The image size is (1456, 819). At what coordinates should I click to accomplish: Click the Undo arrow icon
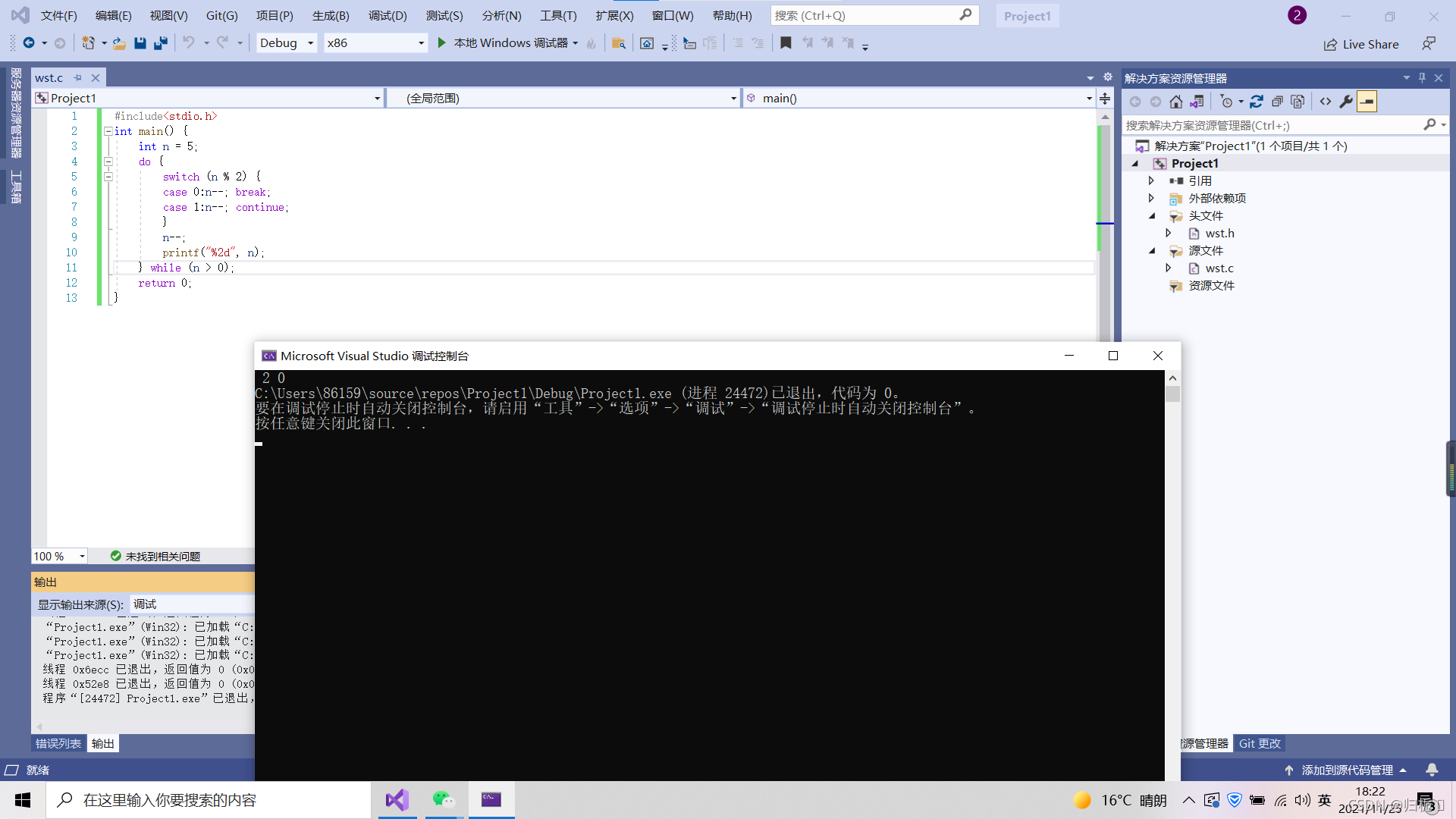[189, 43]
